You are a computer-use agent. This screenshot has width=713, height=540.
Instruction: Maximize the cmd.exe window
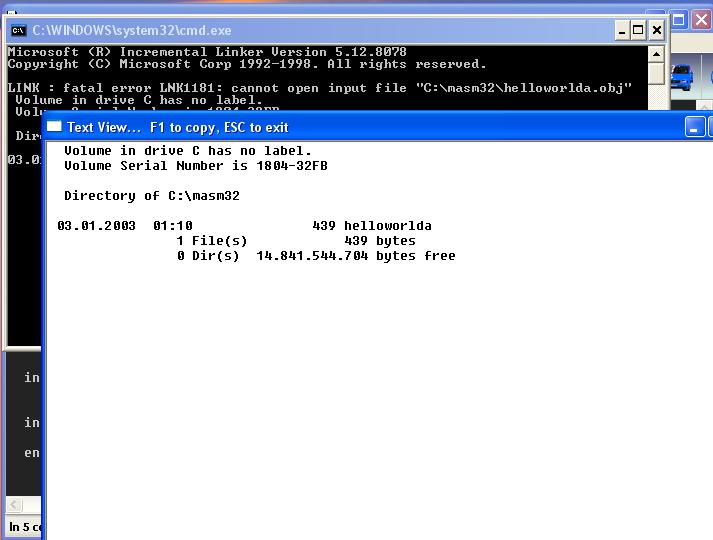coord(638,30)
